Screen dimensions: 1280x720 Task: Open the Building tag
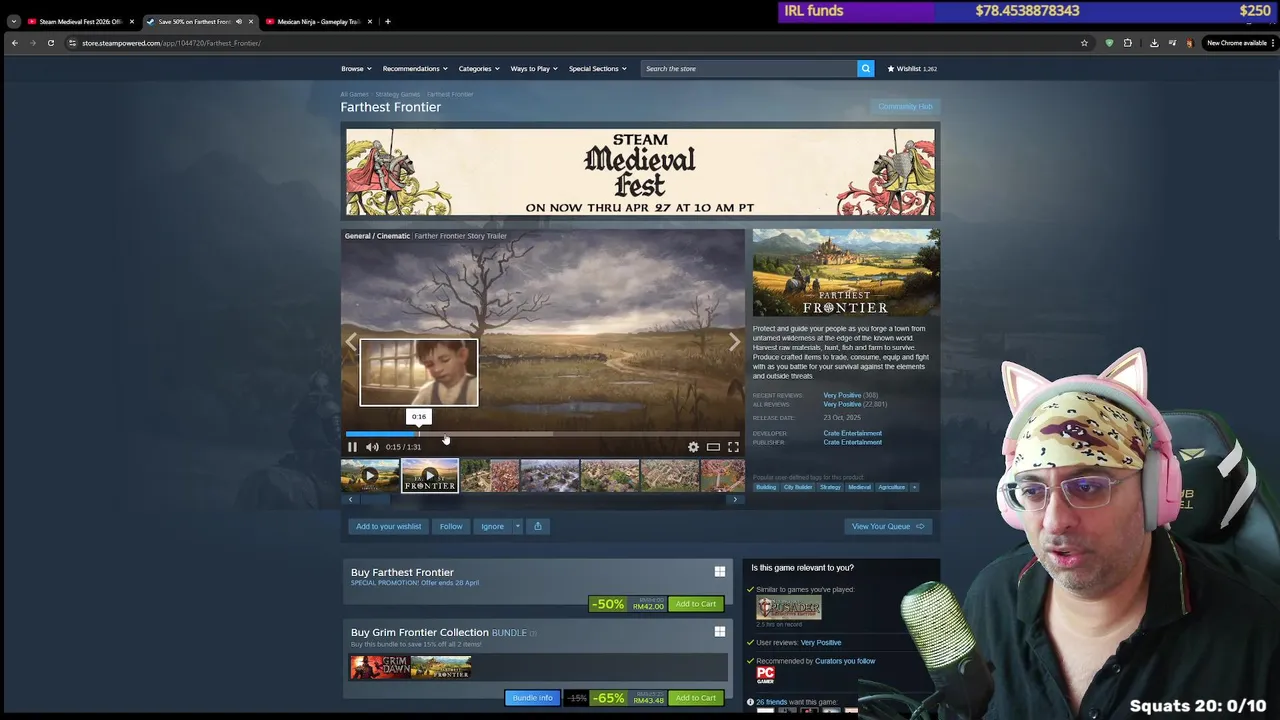point(766,487)
